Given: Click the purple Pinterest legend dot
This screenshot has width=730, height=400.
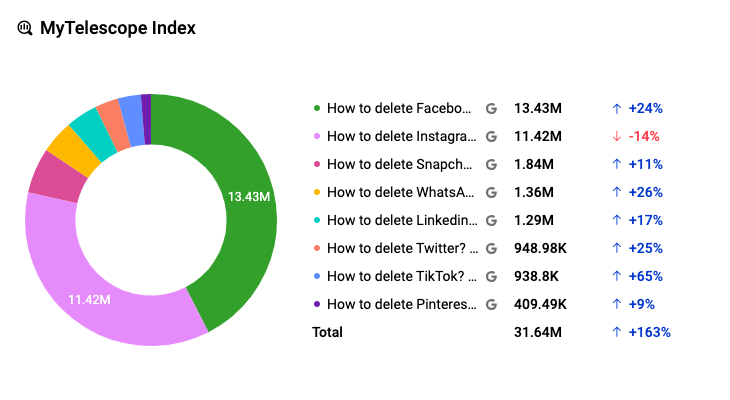Looking at the screenshot, I should (x=317, y=304).
